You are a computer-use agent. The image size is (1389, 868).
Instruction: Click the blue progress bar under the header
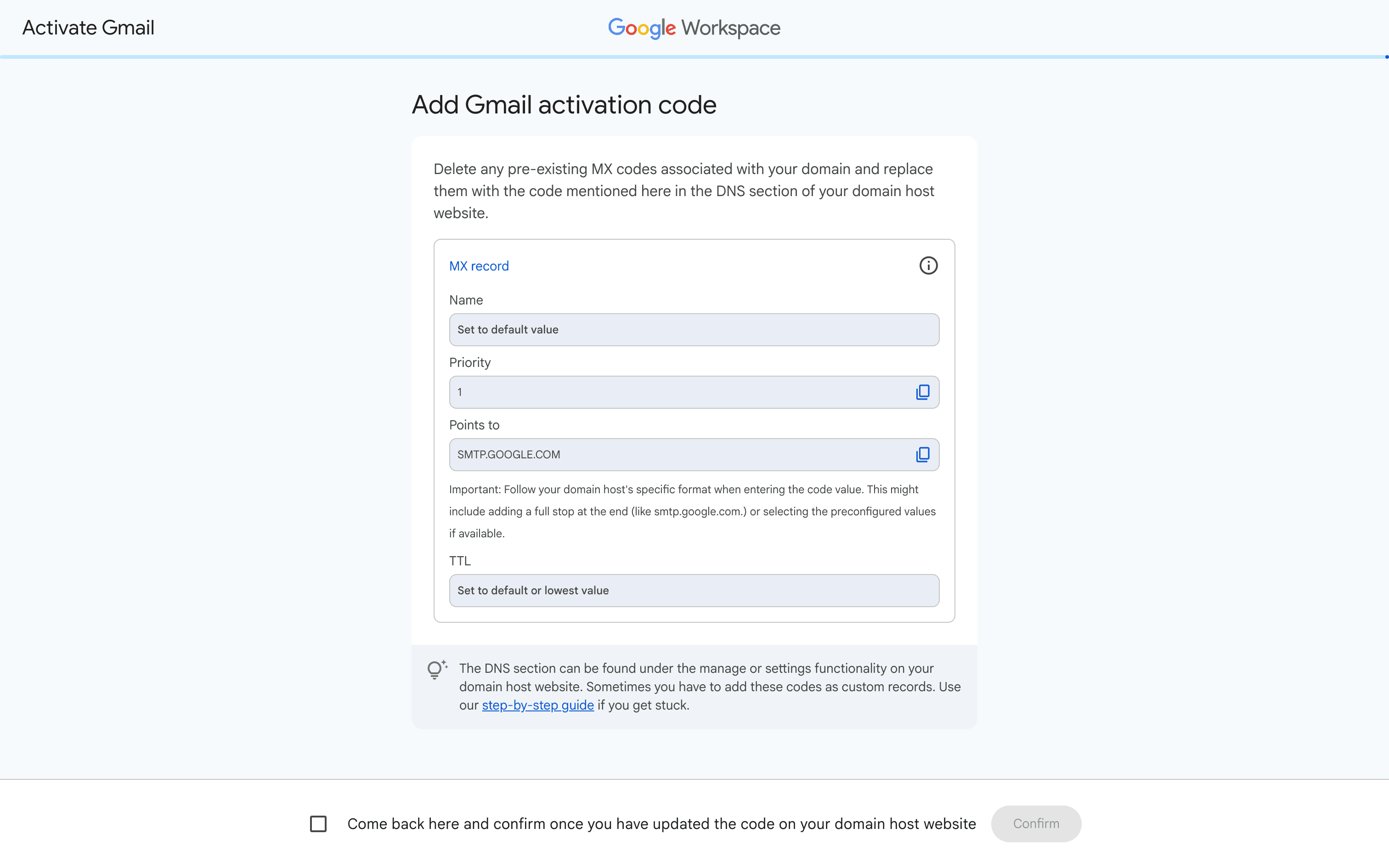coord(694,57)
